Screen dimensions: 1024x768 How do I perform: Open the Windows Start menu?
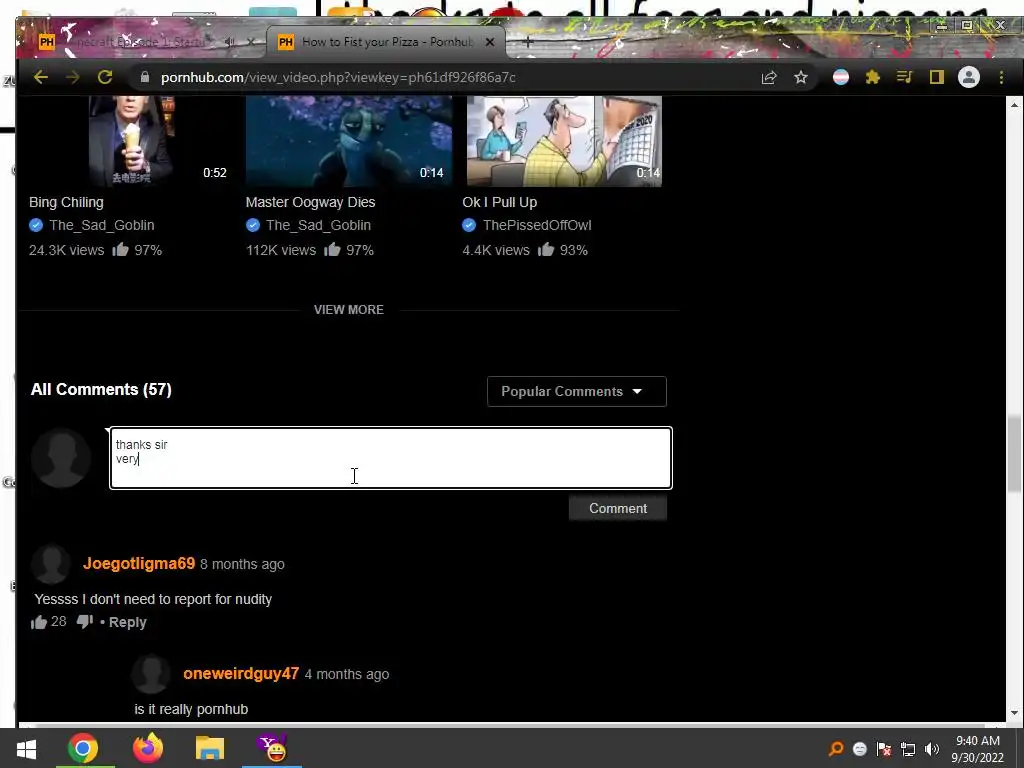click(x=26, y=748)
